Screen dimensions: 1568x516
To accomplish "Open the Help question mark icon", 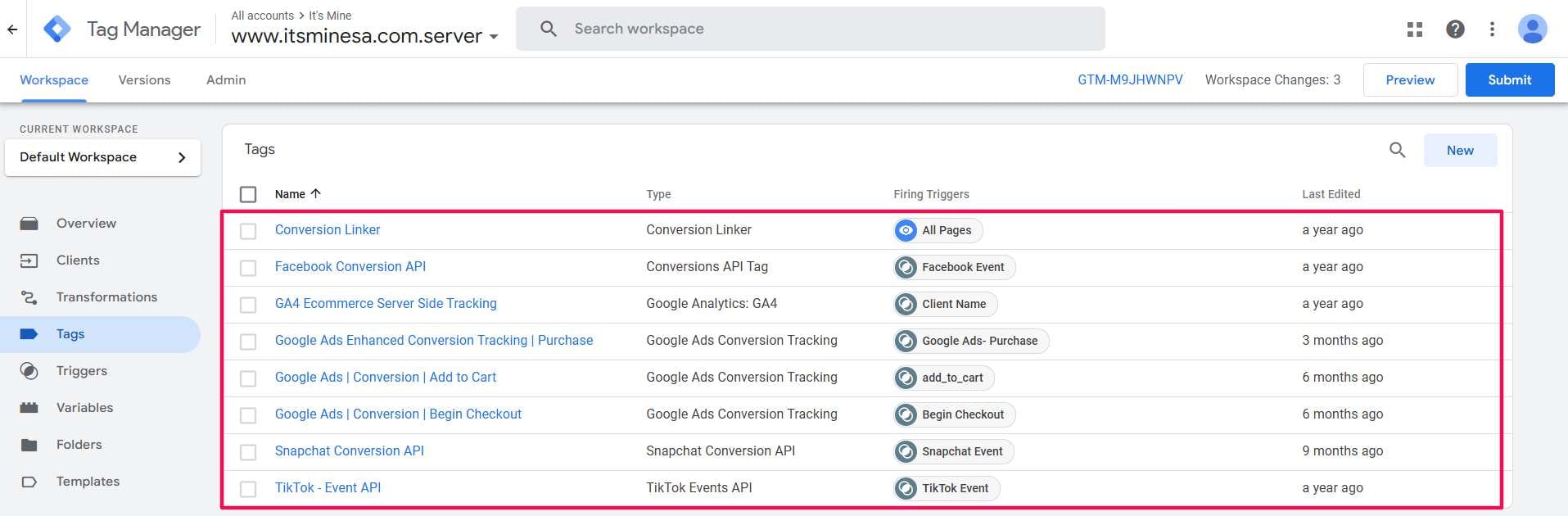I will [x=1455, y=29].
